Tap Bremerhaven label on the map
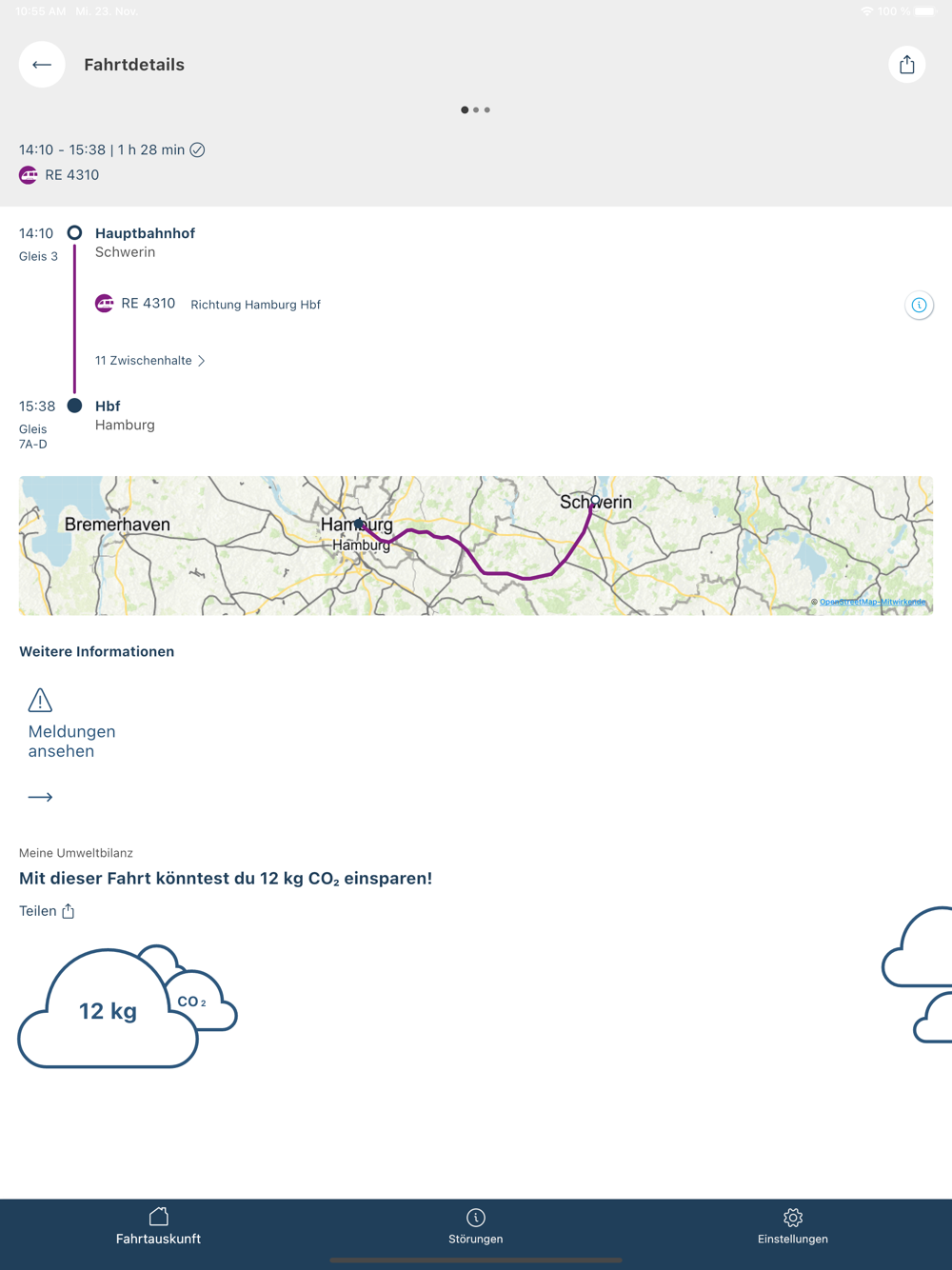Viewport: 952px width, 1270px height. click(117, 525)
